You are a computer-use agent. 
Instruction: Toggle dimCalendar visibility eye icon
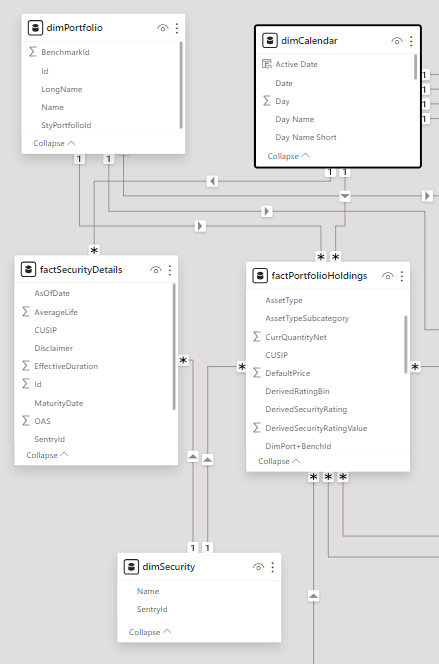point(397,41)
